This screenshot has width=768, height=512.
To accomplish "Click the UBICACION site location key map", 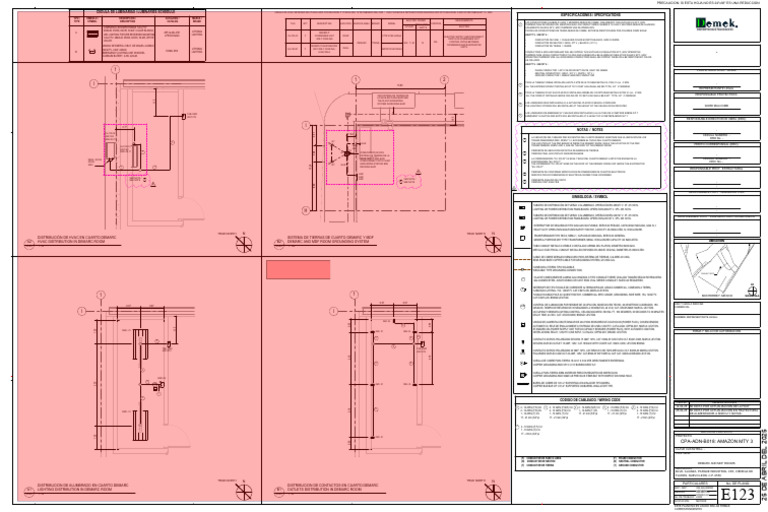I will pyautogui.click(x=717, y=270).
